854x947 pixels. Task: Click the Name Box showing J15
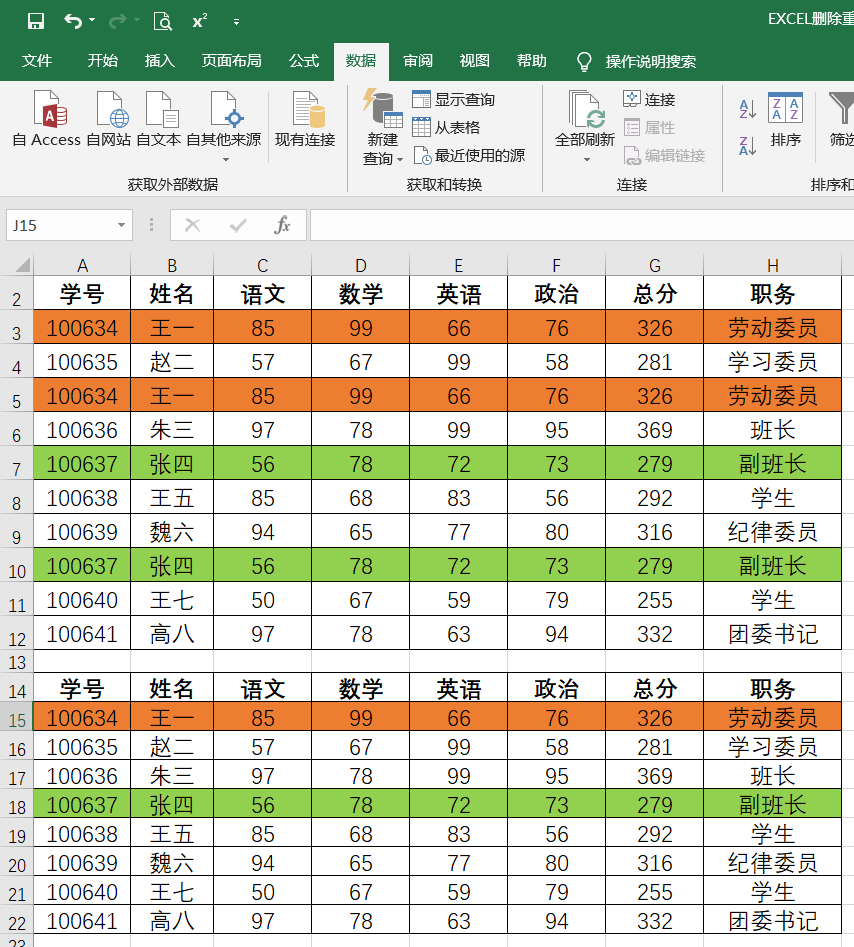tap(60, 225)
